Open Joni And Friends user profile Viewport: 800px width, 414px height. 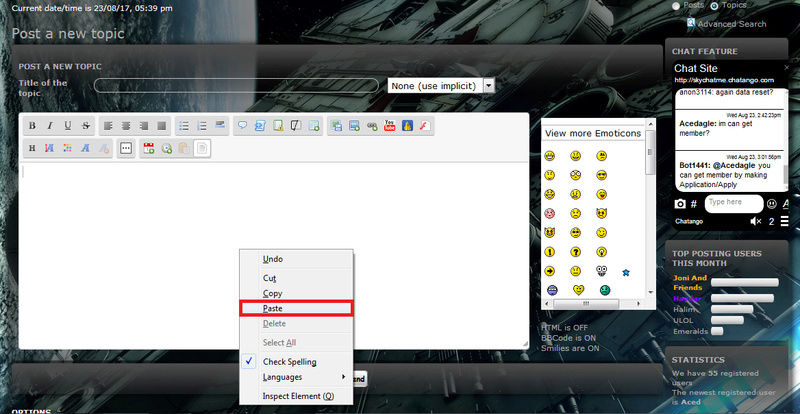click(689, 282)
